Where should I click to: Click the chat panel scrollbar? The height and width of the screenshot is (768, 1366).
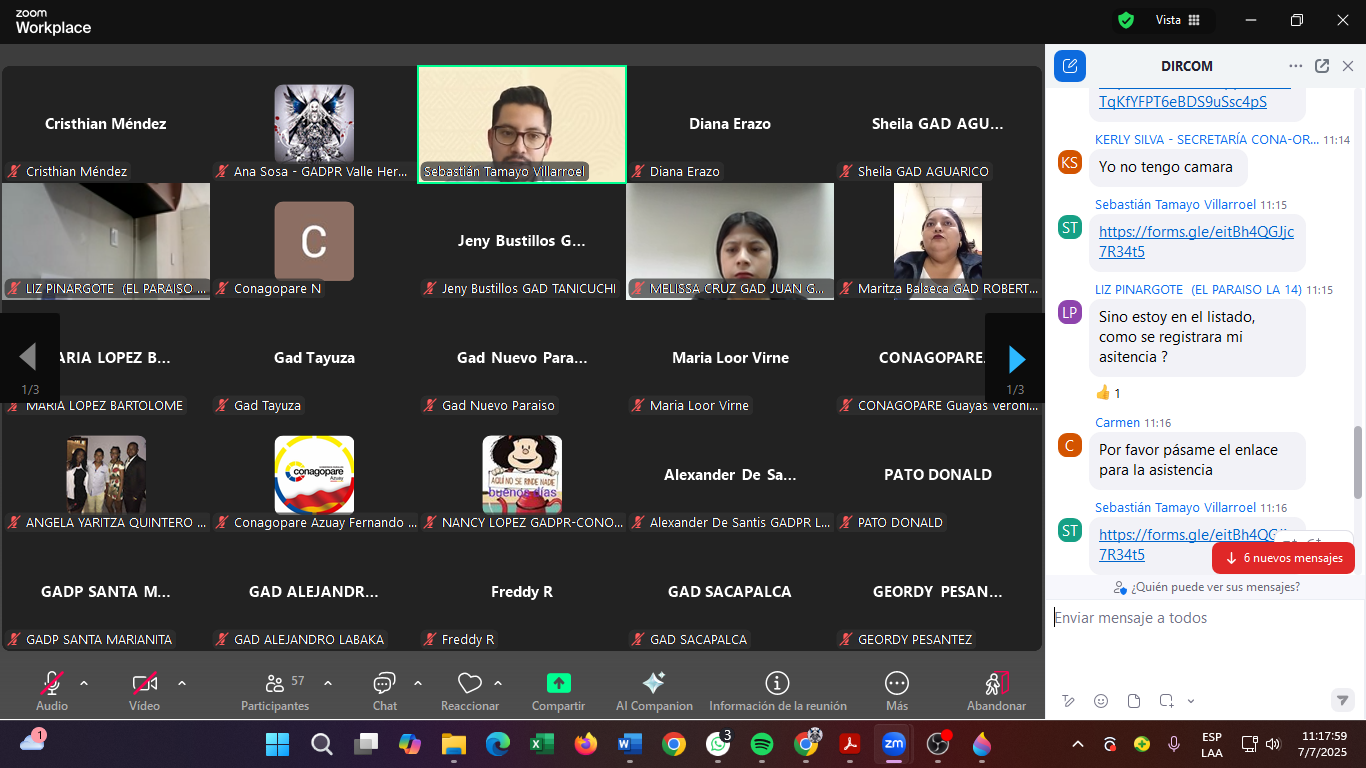[x=1357, y=460]
